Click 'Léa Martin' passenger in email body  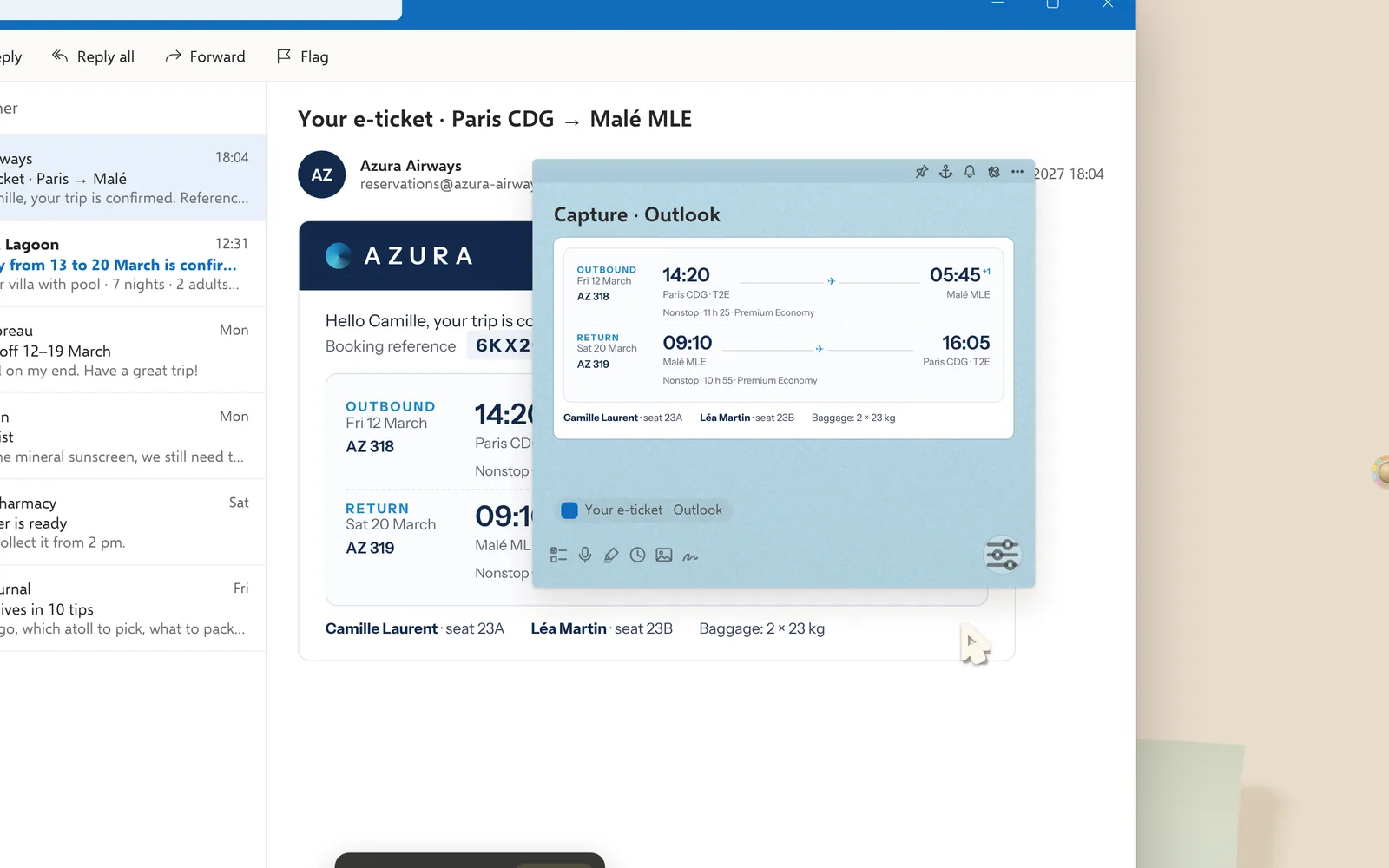click(569, 628)
